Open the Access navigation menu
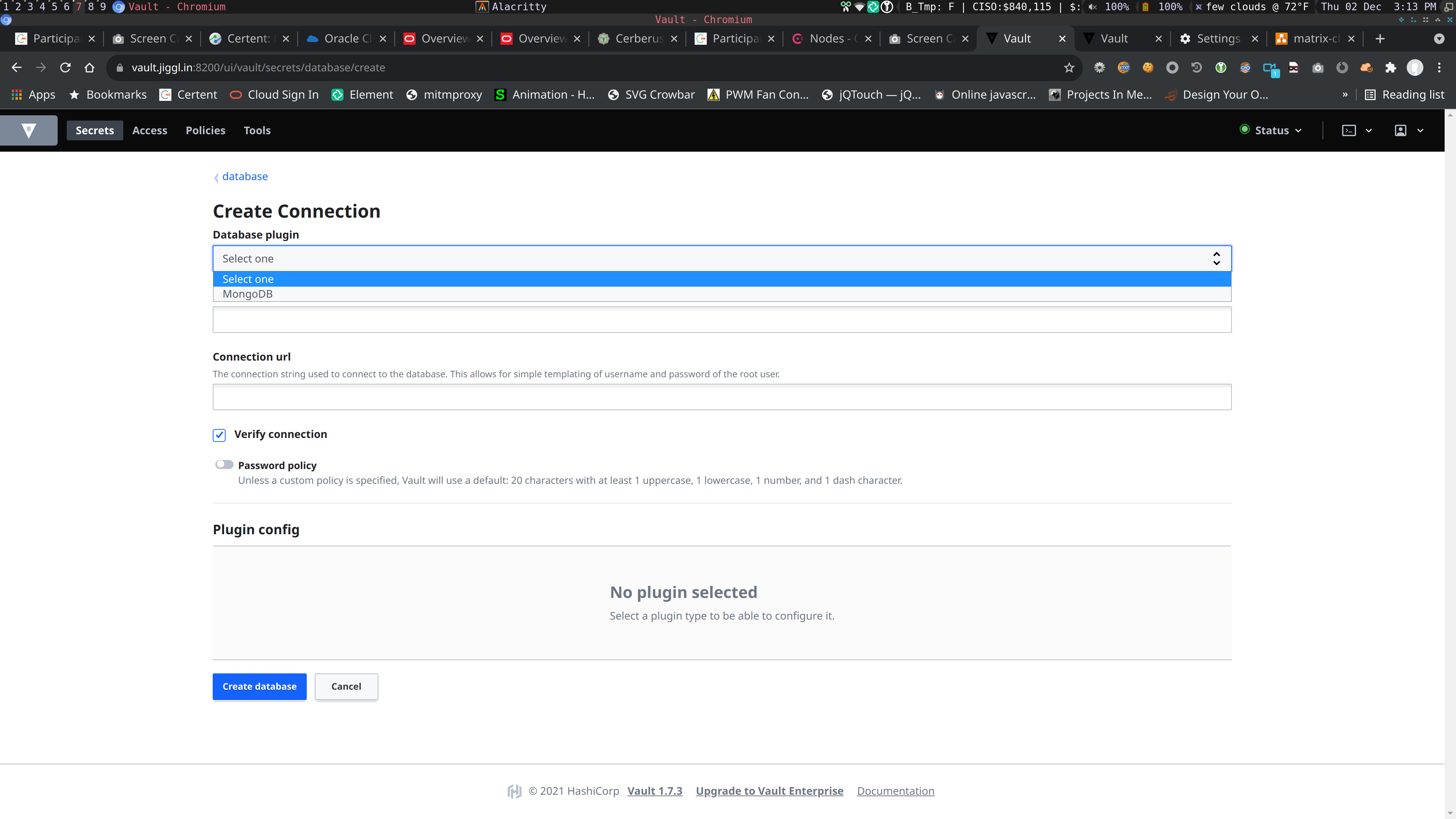 [150, 130]
